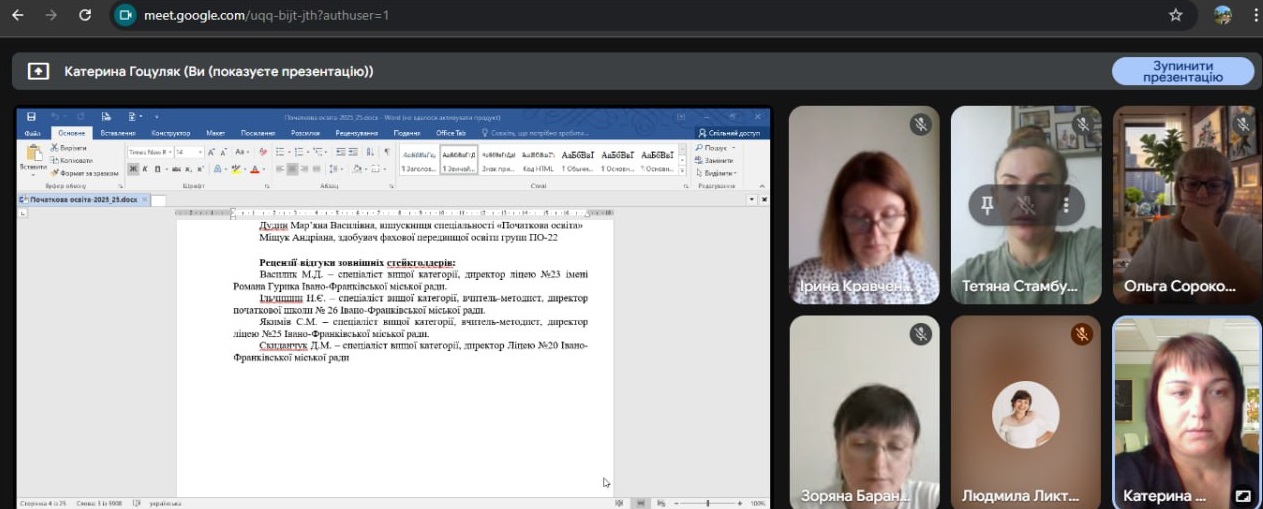Click the Increase indent icon
This screenshot has width=1263, height=509.
coord(353,152)
